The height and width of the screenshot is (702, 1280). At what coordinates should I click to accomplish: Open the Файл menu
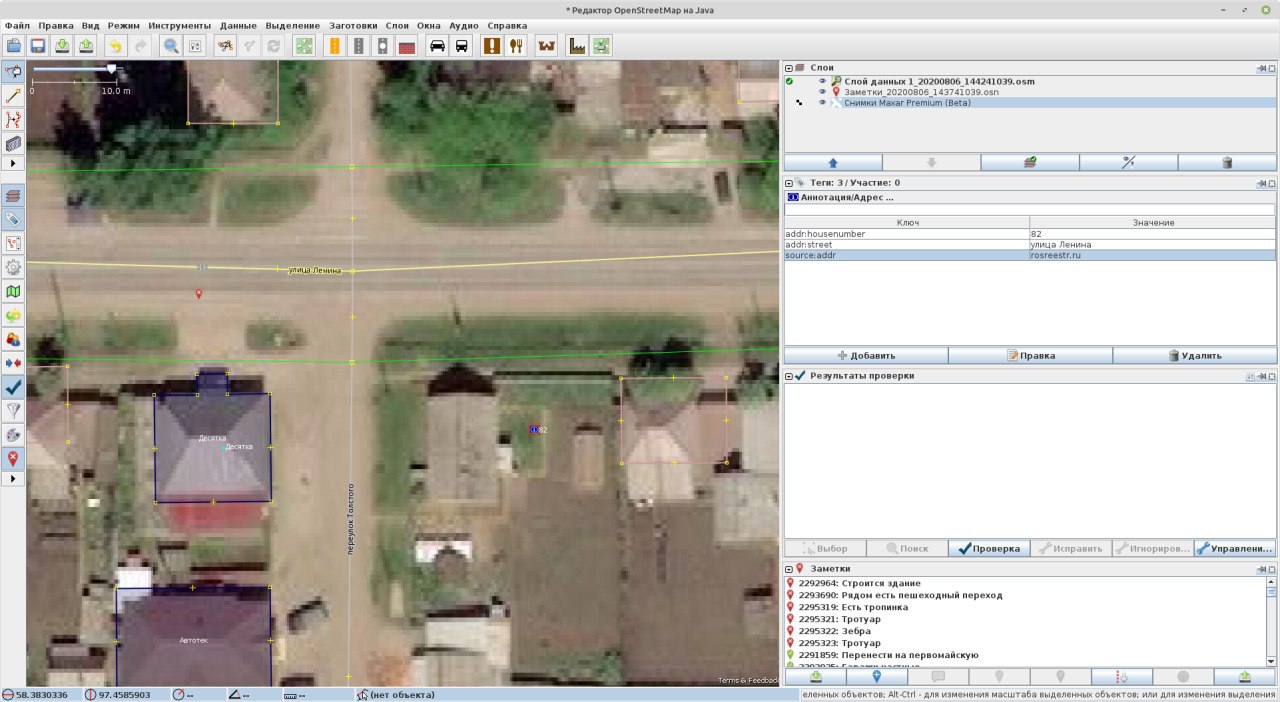[17, 25]
